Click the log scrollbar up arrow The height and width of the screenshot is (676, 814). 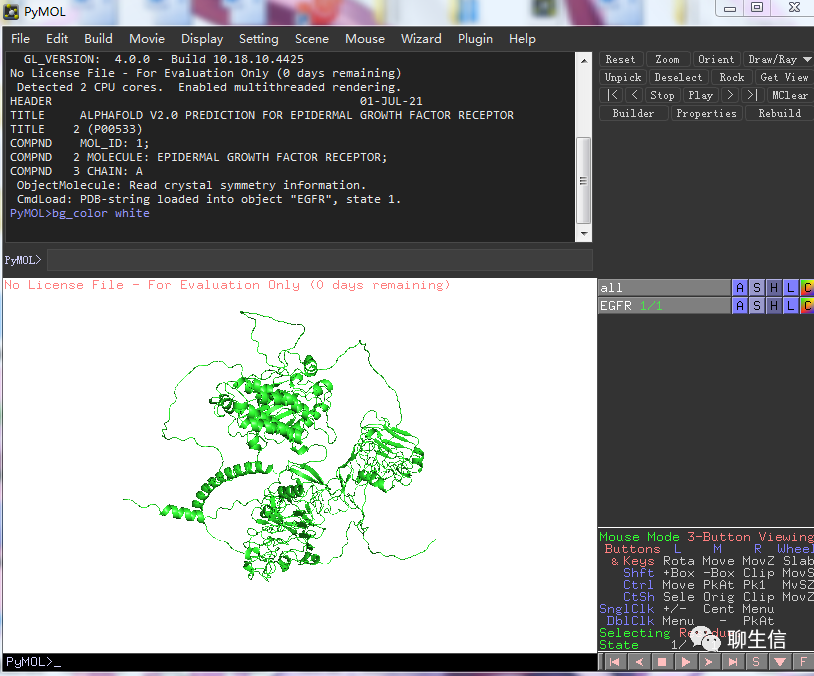[584, 61]
